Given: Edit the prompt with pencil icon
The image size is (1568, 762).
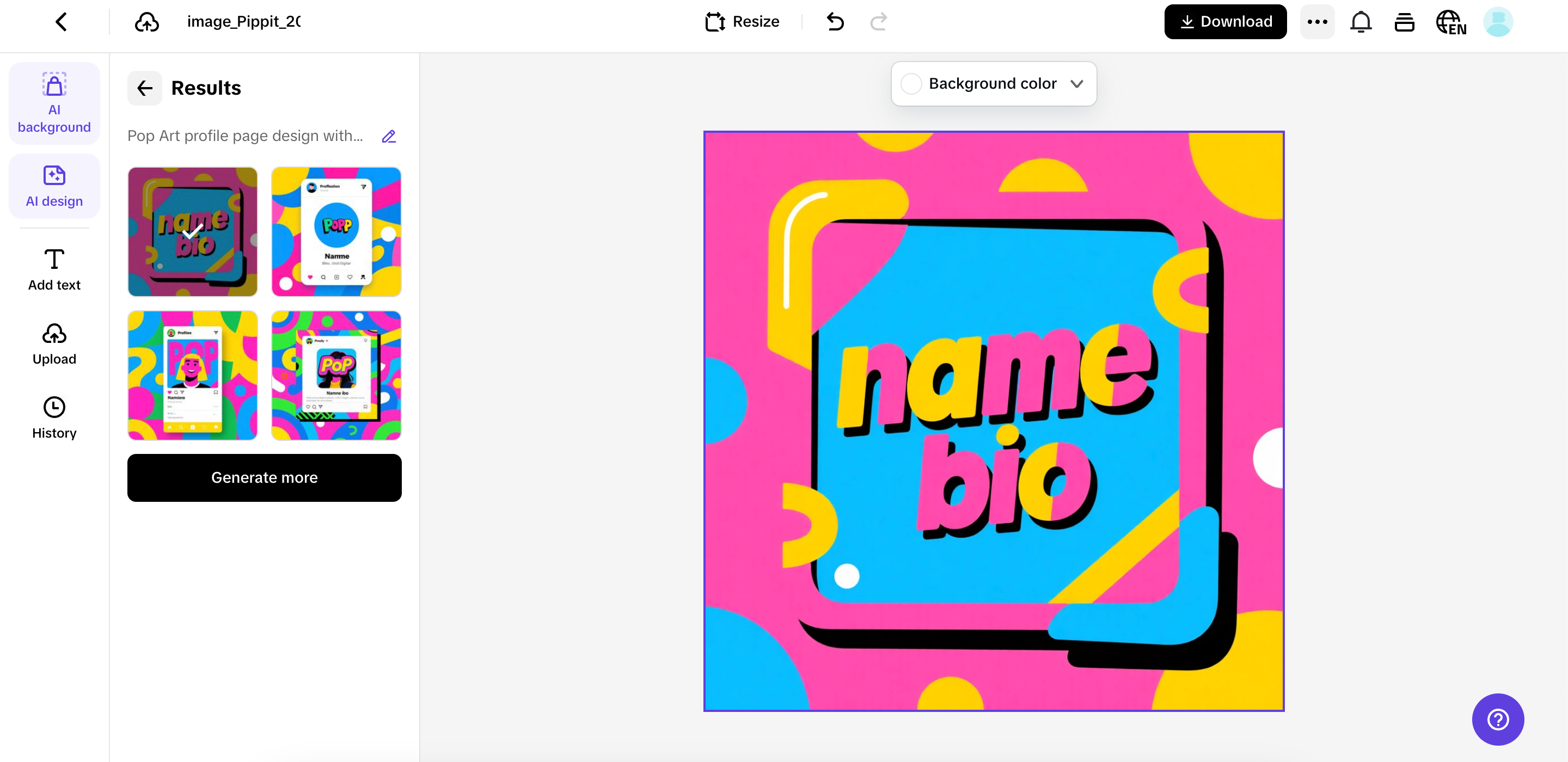Looking at the screenshot, I should point(389,136).
